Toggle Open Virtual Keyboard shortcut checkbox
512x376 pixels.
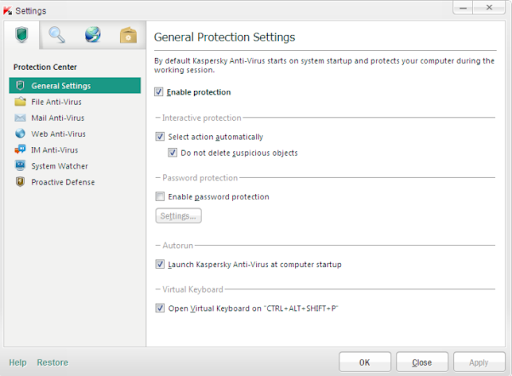(x=160, y=308)
